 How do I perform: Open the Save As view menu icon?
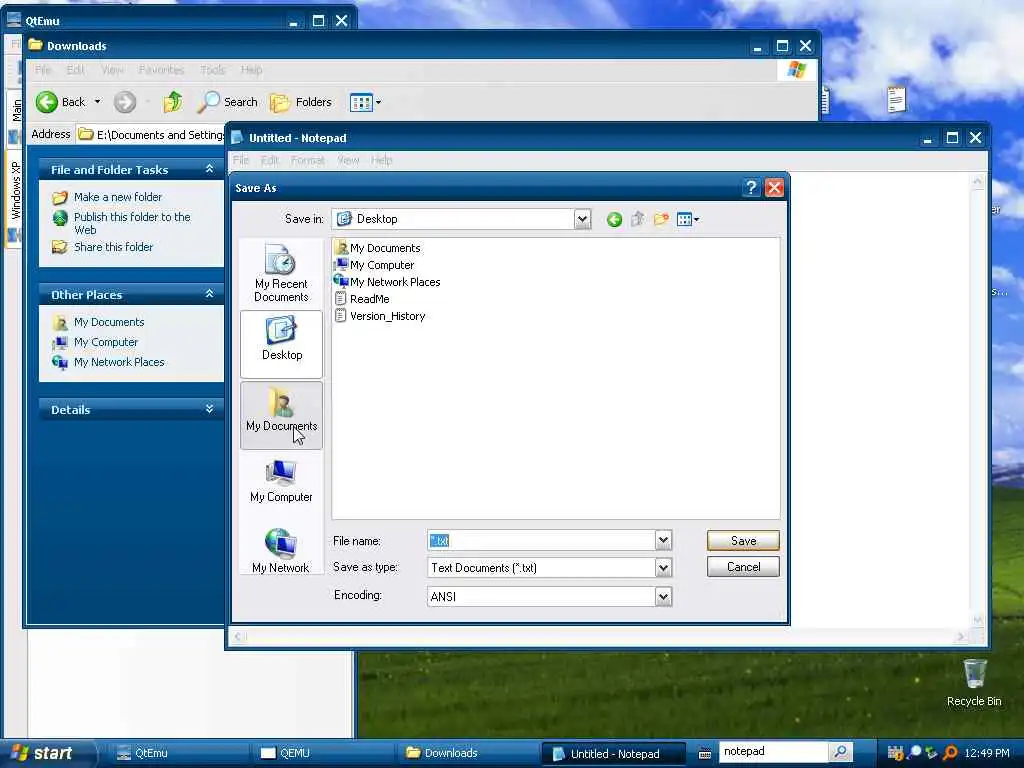[688, 219]
